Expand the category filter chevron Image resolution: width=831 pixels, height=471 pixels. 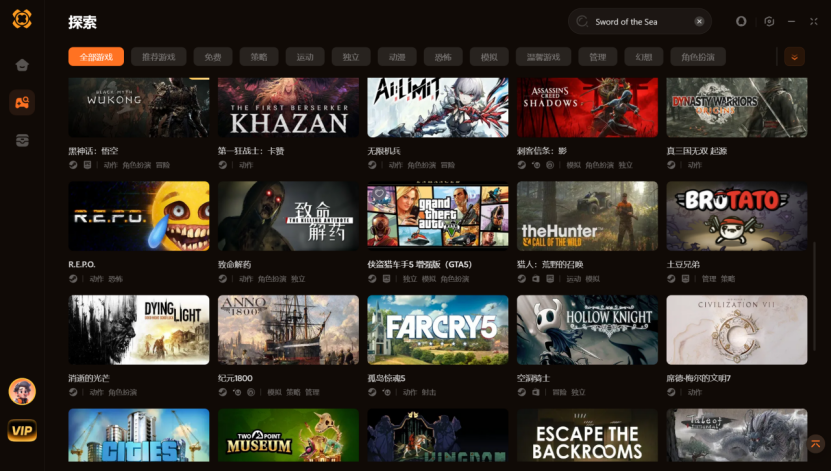click(x=794, y=57)
